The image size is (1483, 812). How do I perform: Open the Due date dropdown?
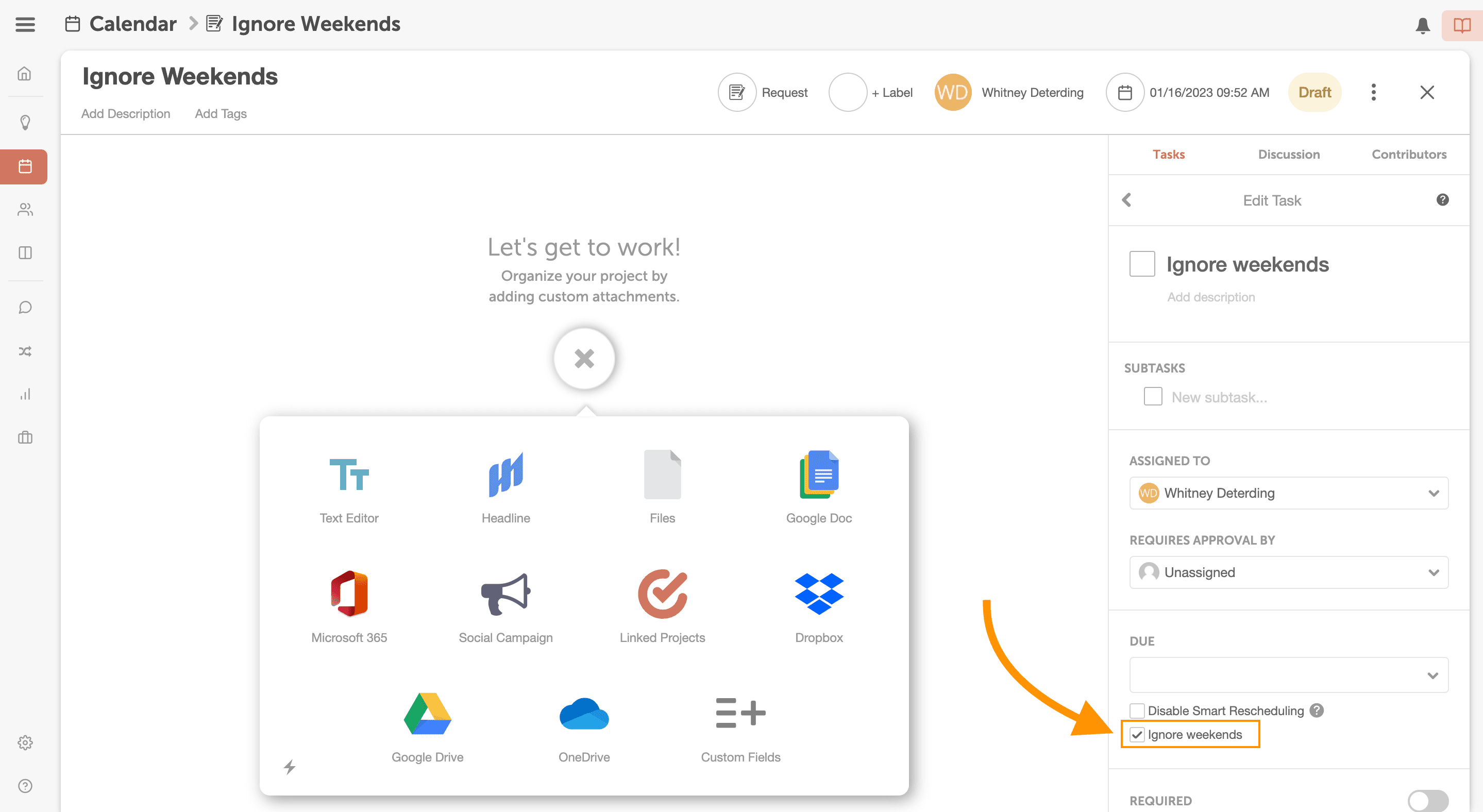[1288, 675]
